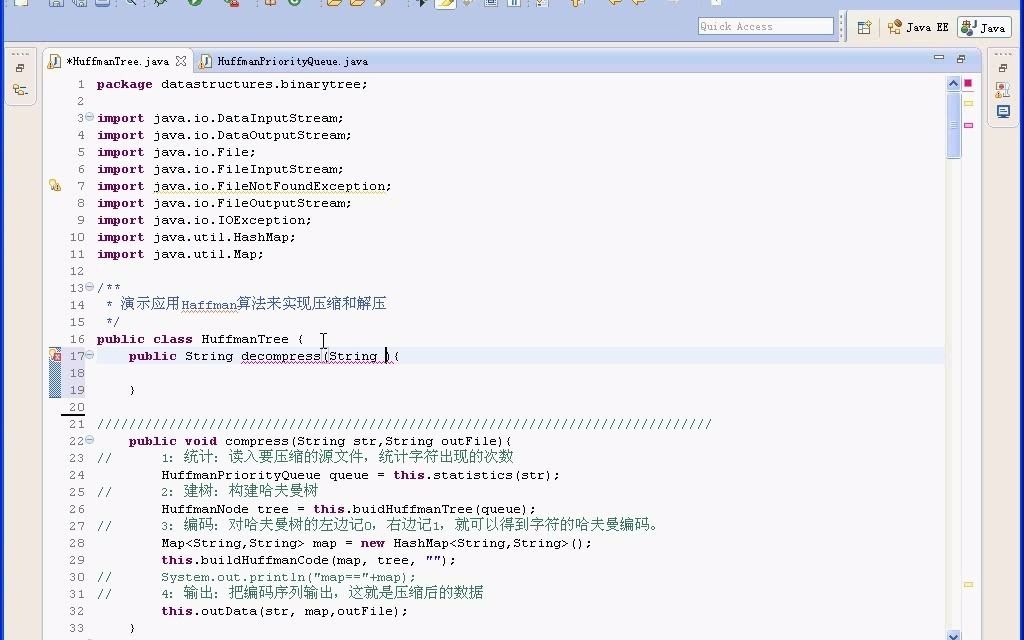Click the New wizard icon in the toolbar

[x=22, y=4]
